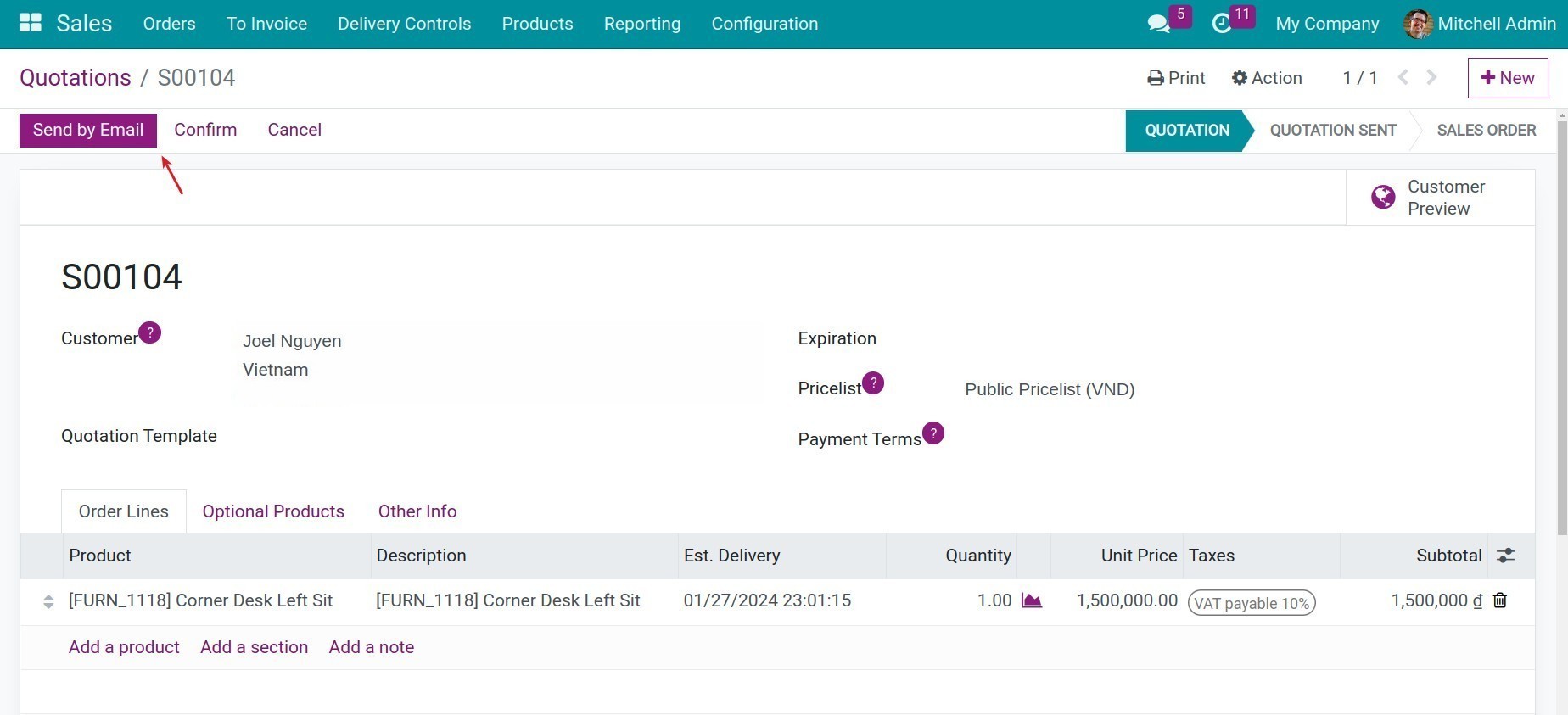This screenshot has width=1568, height=715.
Task: Click the Sales app title
Action: [x=84, y=23]
